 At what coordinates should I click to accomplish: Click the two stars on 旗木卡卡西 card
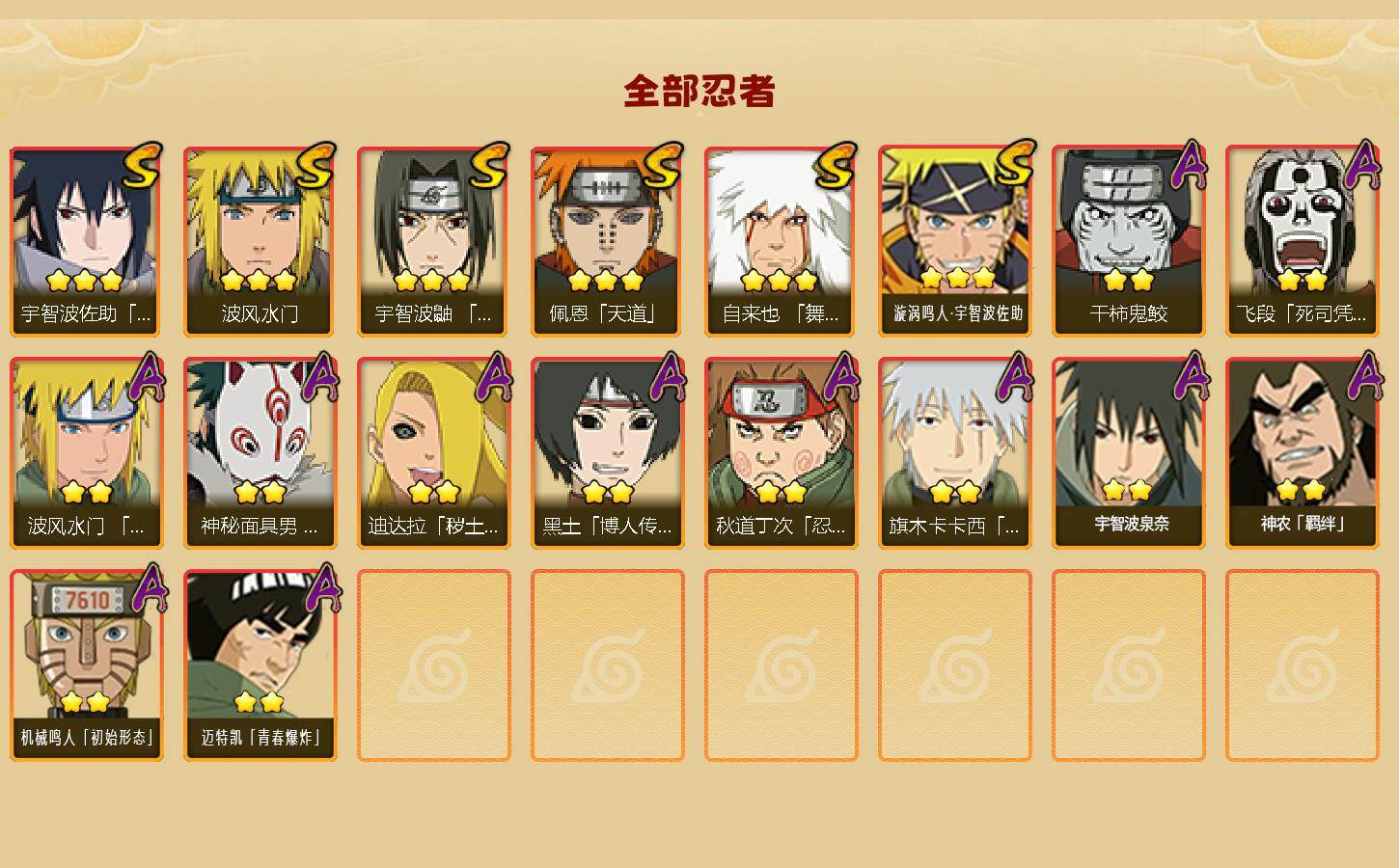[x=955, y=493]
